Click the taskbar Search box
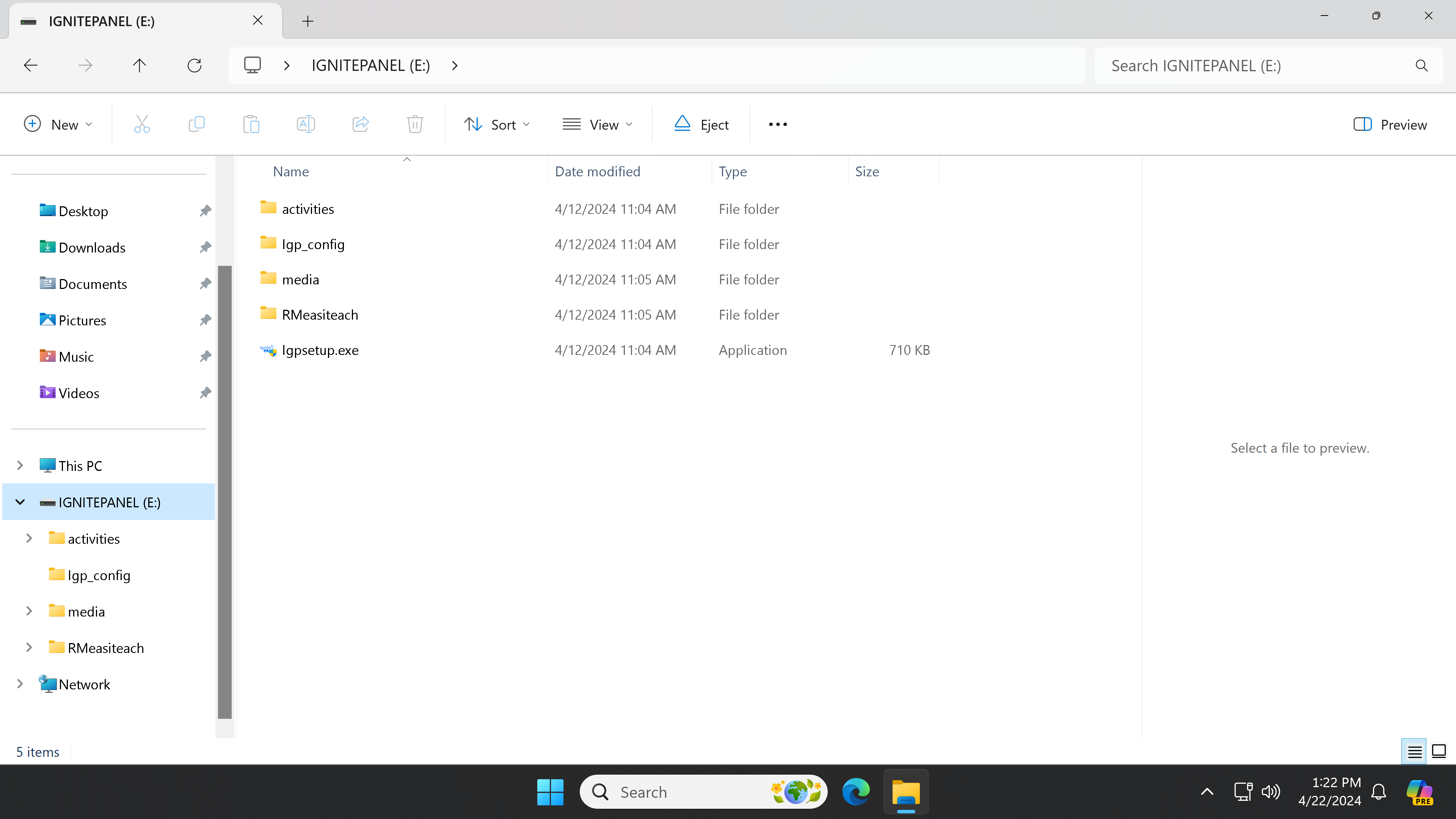Screen dimensions: 1456x819 [703, 792]
